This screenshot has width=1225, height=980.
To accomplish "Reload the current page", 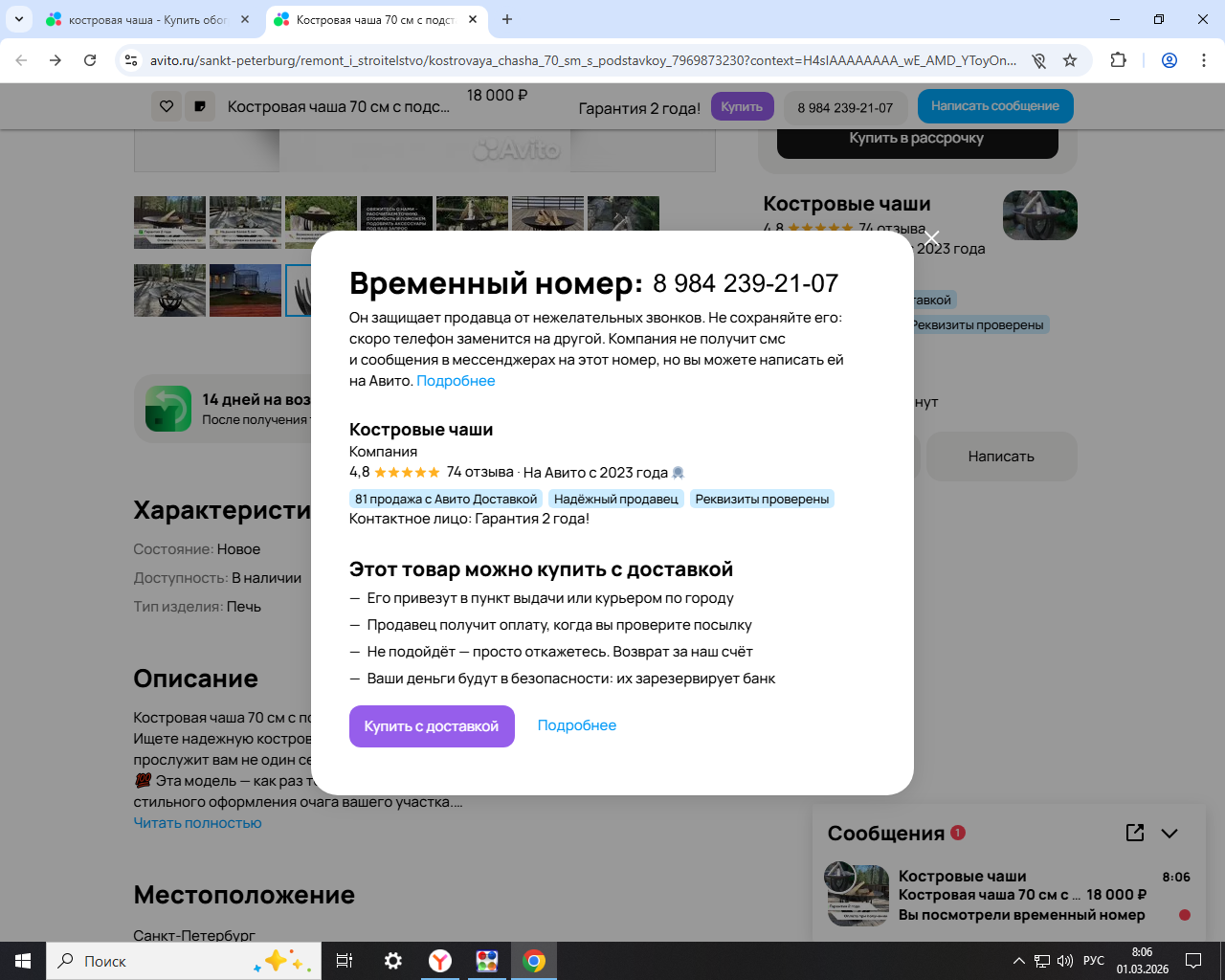I will pos(90,60).
